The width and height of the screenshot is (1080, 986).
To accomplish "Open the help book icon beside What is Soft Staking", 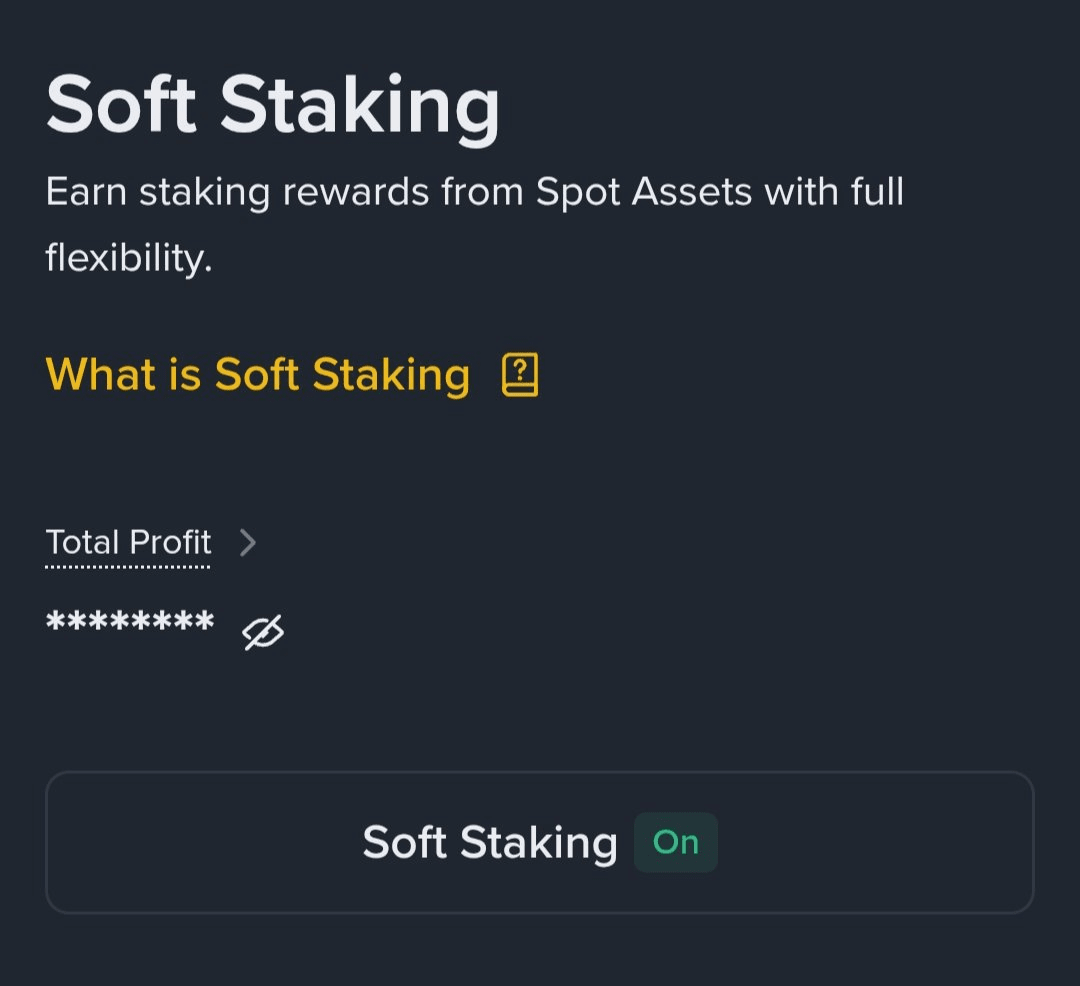I will [520, 375].
